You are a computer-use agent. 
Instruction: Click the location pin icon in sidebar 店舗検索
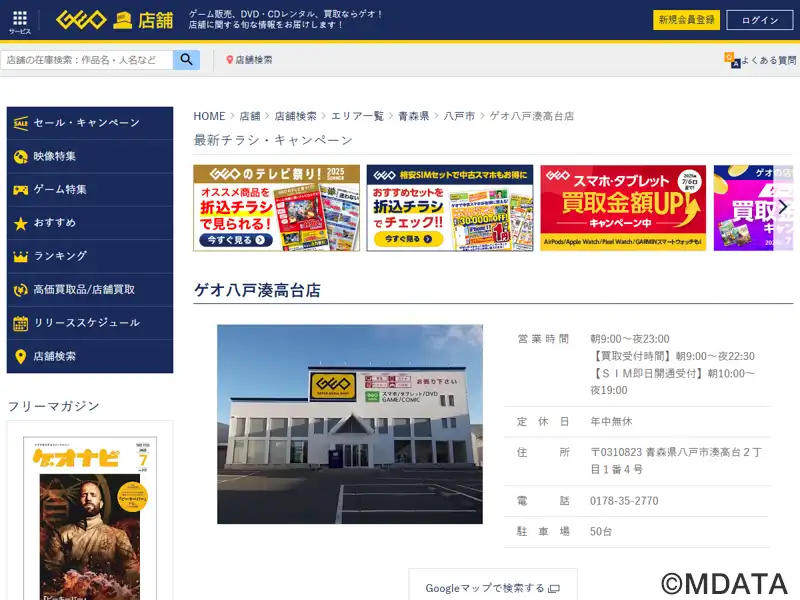[x=20, y=357]
